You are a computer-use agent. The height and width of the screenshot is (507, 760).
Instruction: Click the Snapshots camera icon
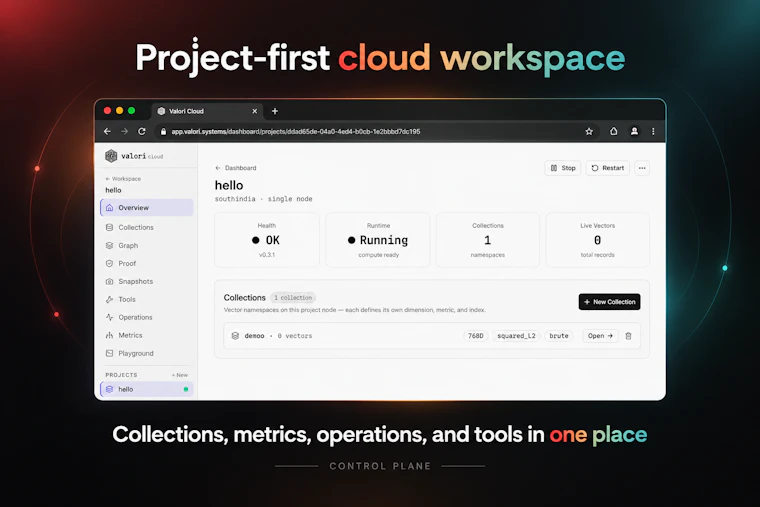pyautogui.click(x=110, y=281)
